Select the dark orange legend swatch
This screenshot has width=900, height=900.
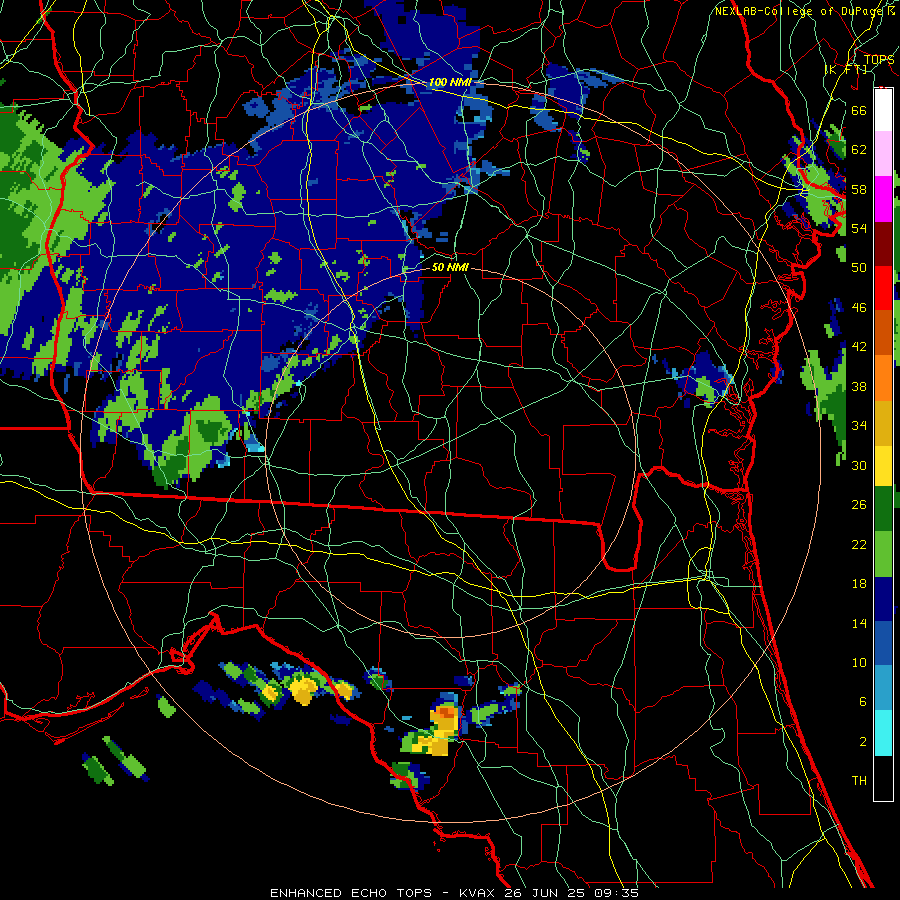pyautogui.click(x=883, y=332)
